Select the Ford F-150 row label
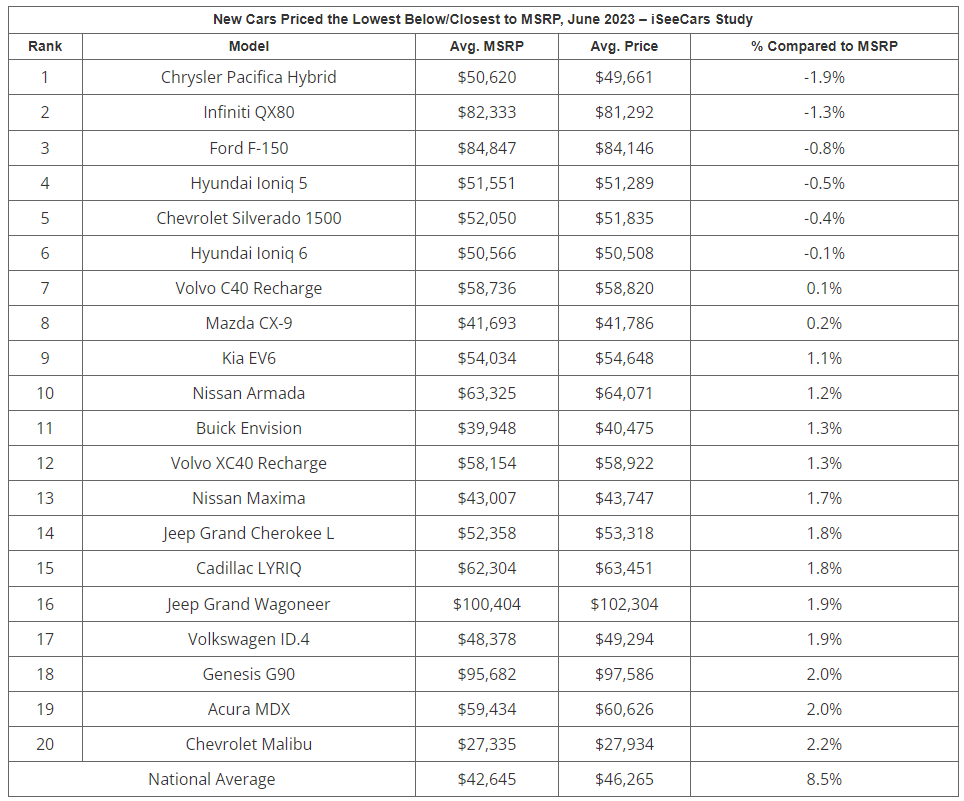Image resolution: width=964 pixels, height=801 pixels. 248,148
